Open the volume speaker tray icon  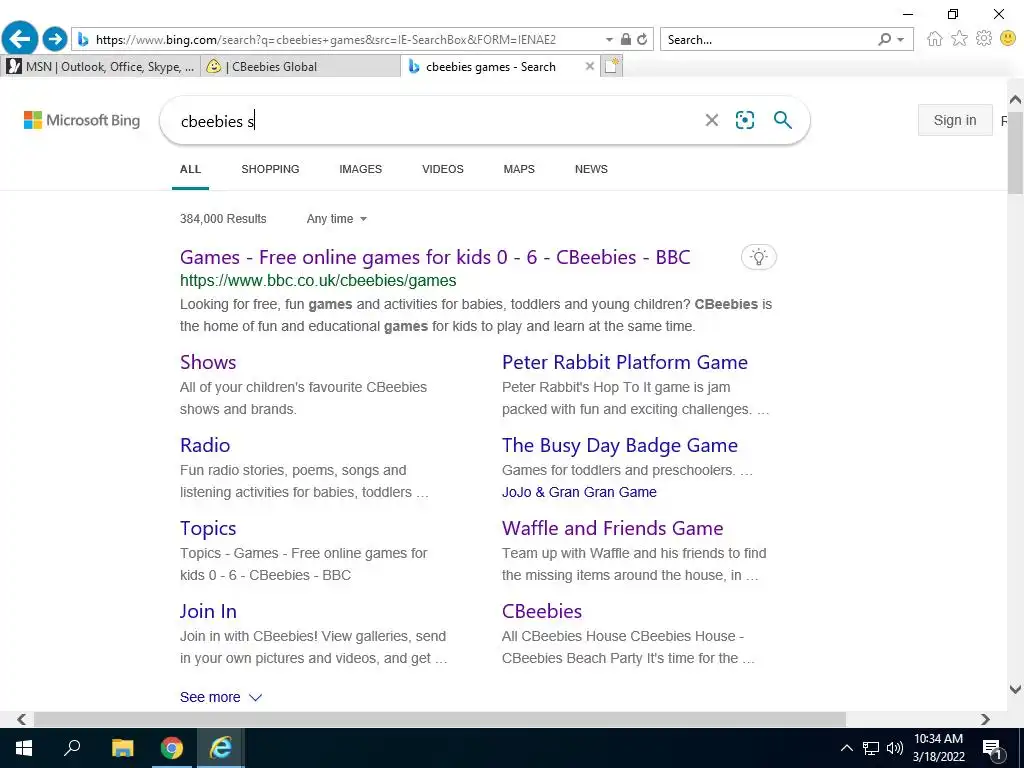click(x=895, y=748)
